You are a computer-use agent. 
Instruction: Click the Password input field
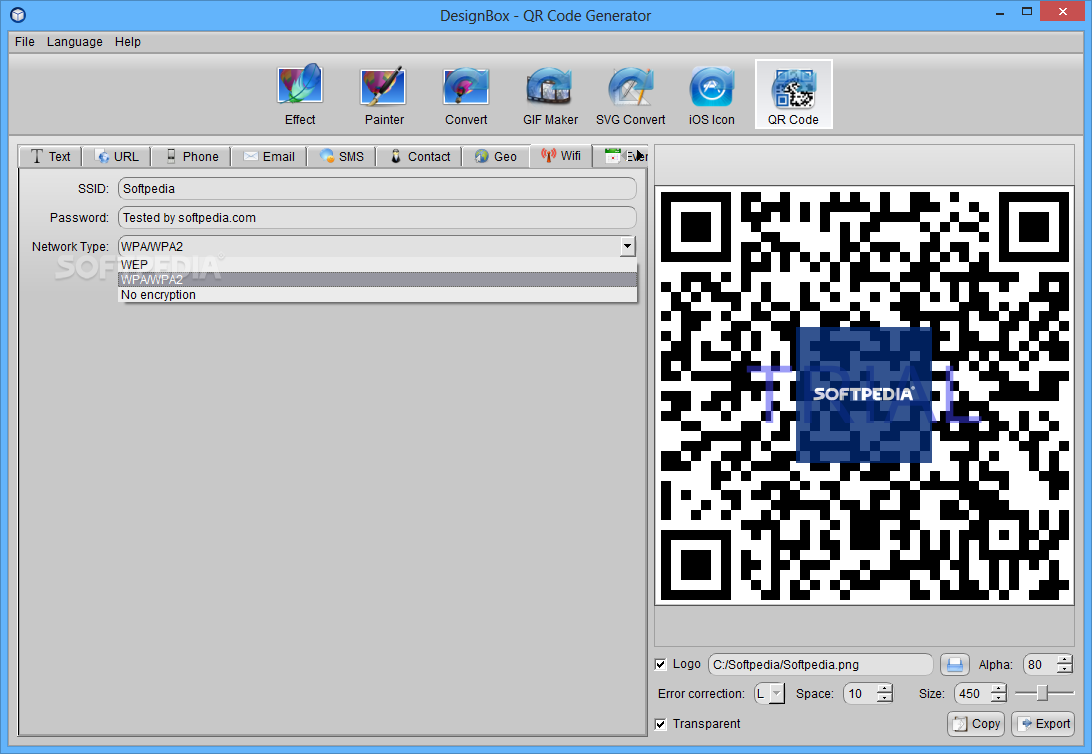tap(377, 218)
